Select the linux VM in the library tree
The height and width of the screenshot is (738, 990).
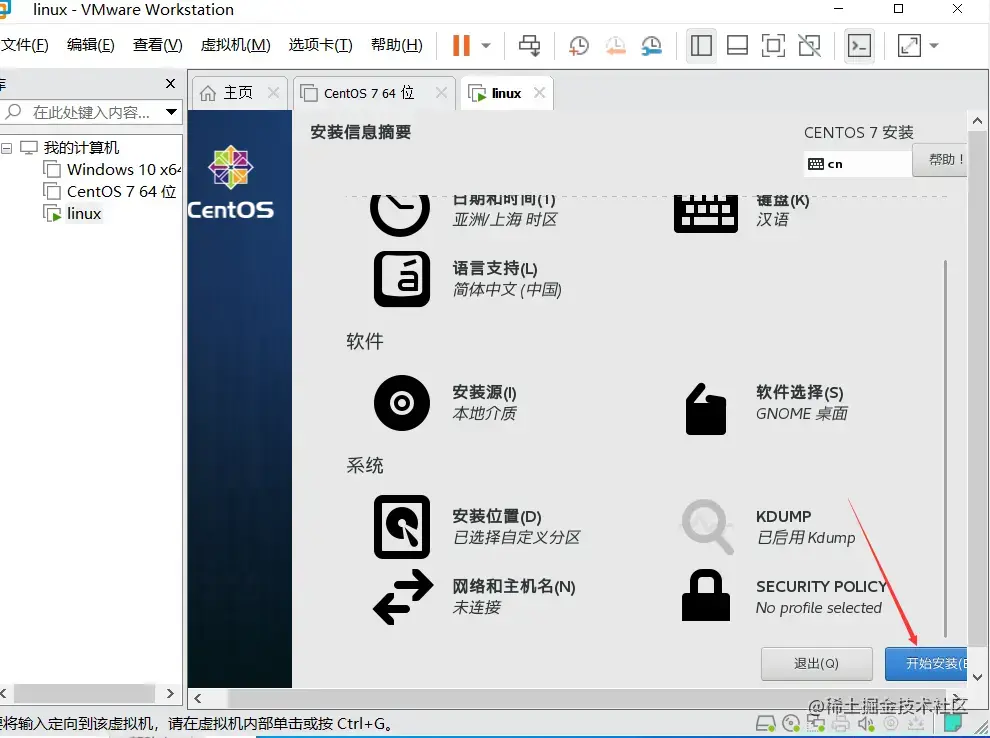84,214
